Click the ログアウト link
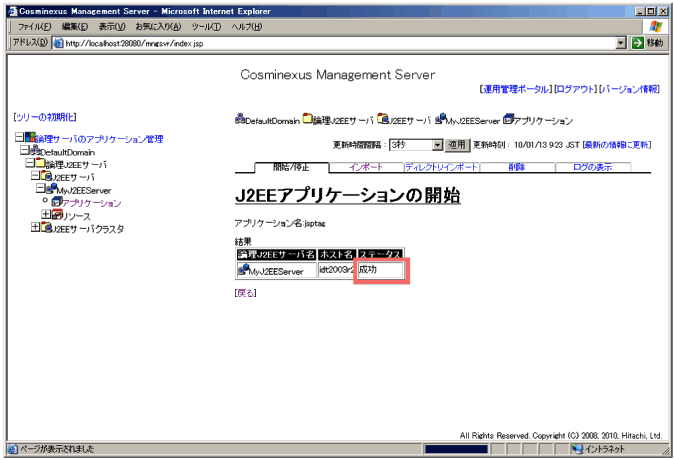 tap(575, 89)
